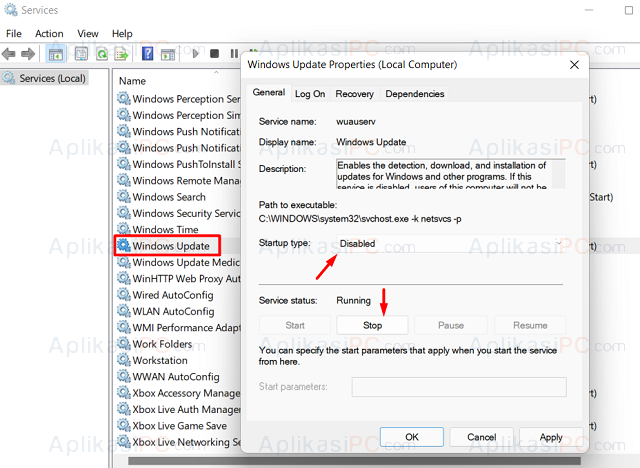Click the Start Service play icon in toolbar

196,53
